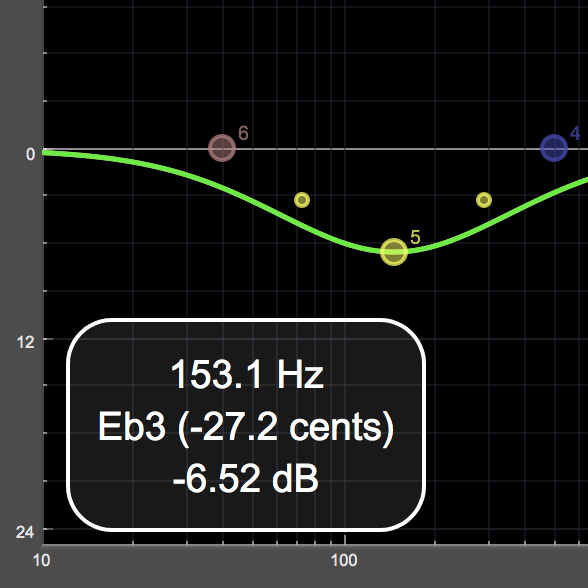588x588 pixels.
Task: Select the blue band 4 node
Action: pyautogui.click(x=554, y=148)
